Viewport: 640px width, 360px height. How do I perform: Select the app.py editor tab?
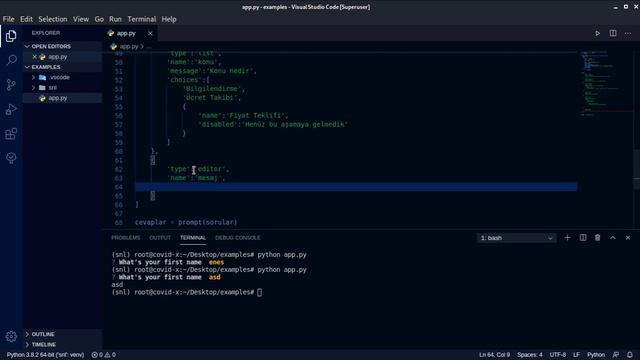click(130, 33)
